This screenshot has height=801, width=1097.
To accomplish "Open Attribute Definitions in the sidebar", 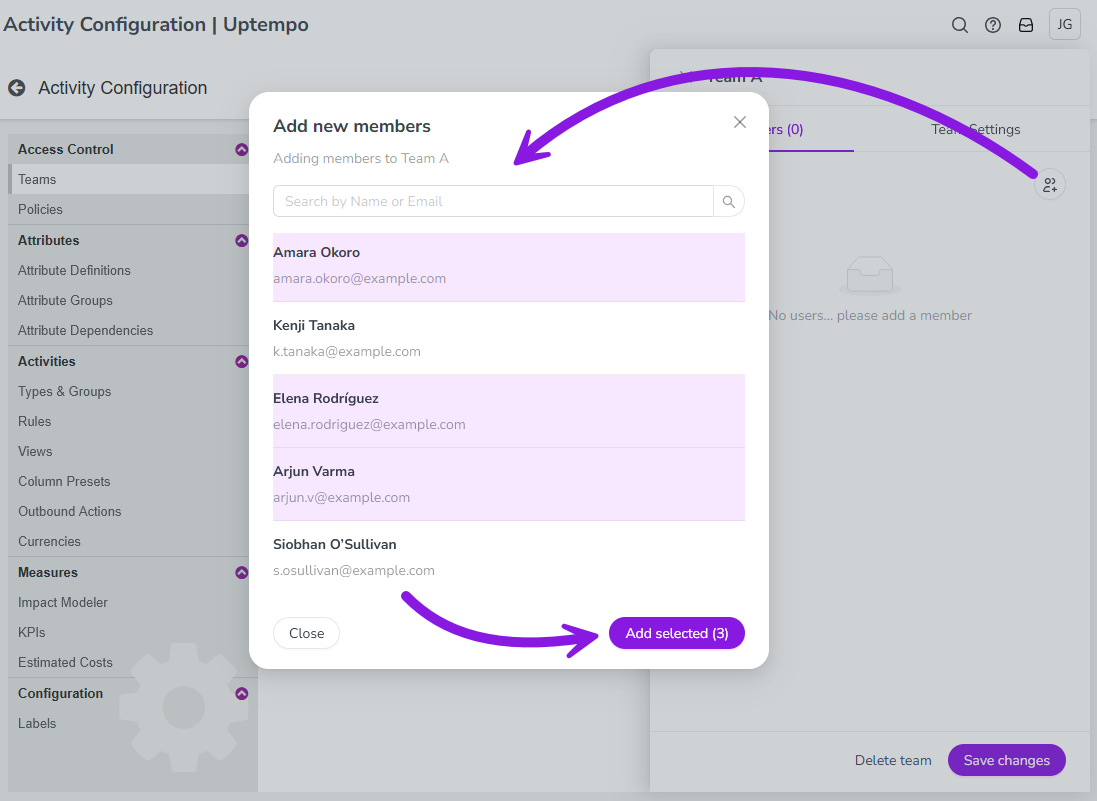I will click(129, 271).
